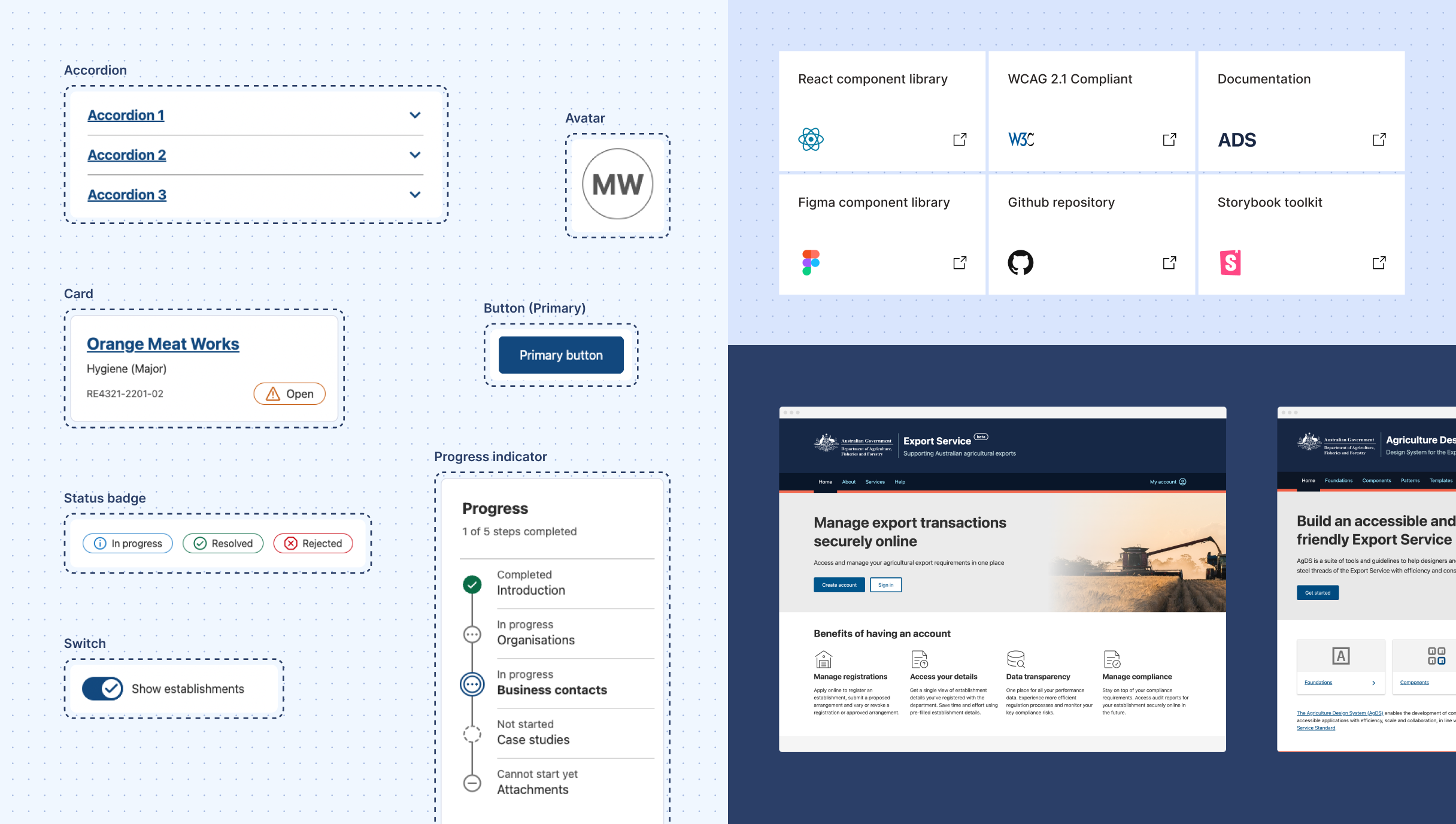Click the Rejected status badge
The image size is (1456, 824).
[x=313, y=543]
